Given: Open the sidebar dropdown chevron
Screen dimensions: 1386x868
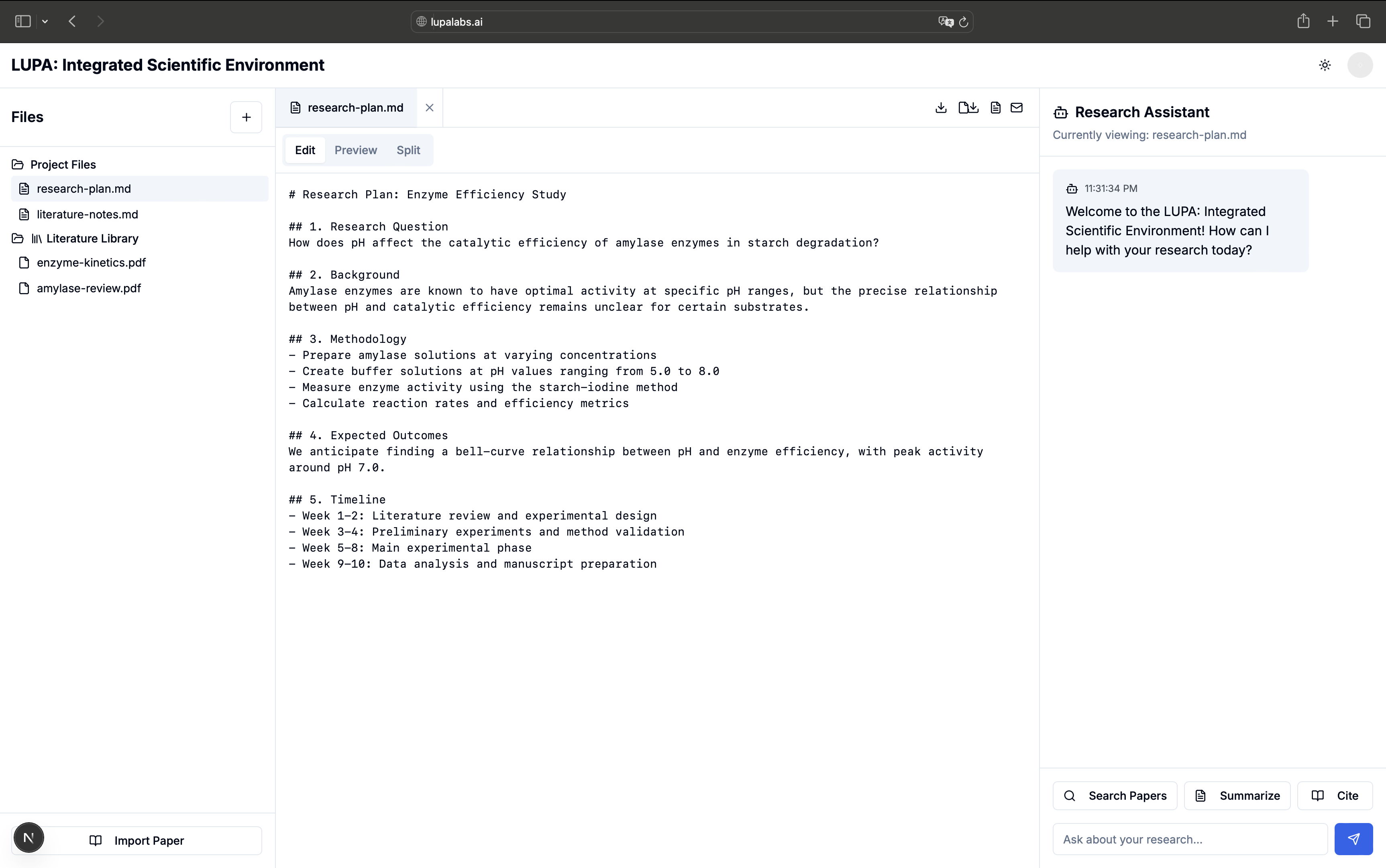Looking at the screenshot, I should 45,22.
